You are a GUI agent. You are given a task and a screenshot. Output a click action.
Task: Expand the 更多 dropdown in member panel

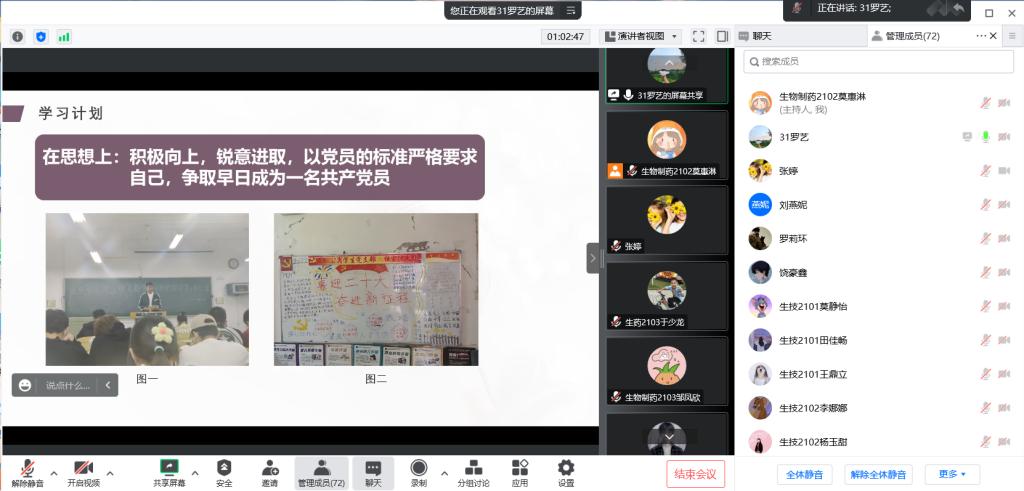click(x=952, y=474)
